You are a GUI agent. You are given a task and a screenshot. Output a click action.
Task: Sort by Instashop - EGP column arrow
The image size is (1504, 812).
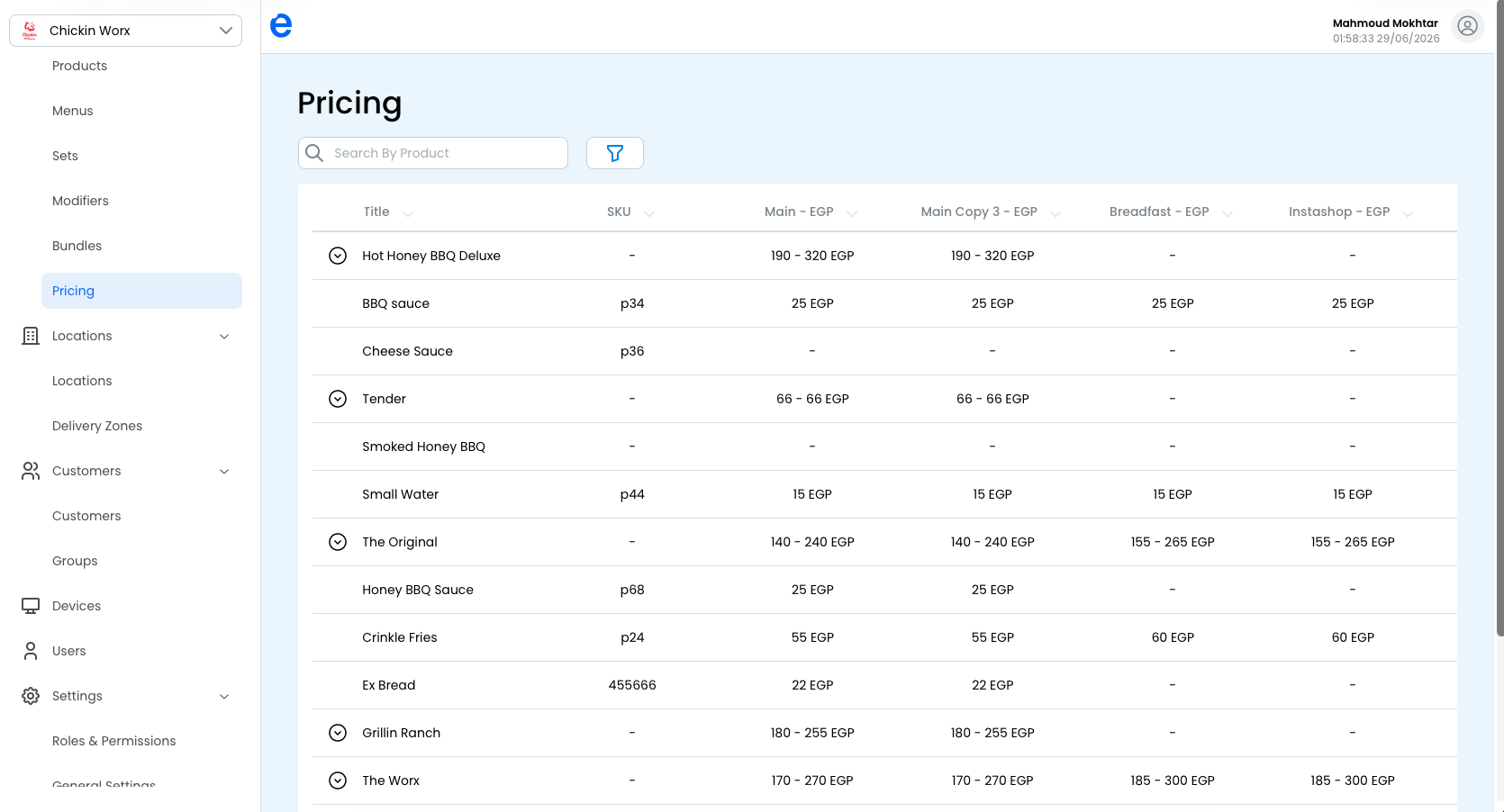coord(1408,213)
